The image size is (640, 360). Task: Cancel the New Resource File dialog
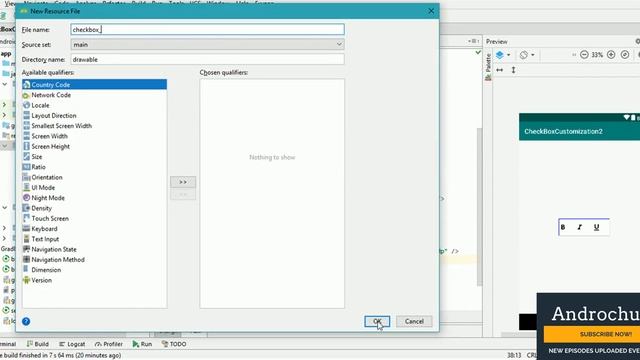point(414,321)
